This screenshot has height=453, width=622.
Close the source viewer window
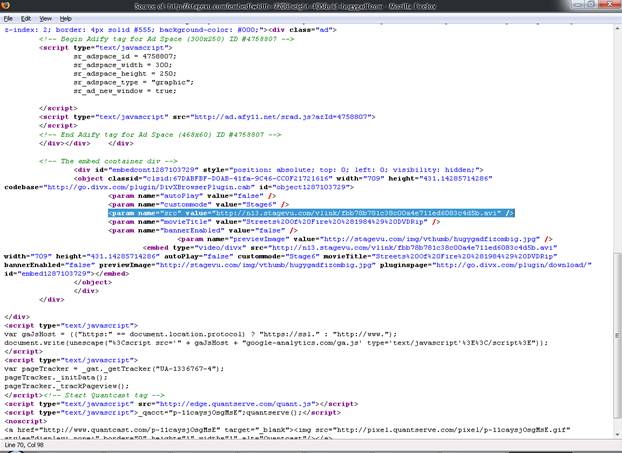pyautogui.click(x=609, y=4)
